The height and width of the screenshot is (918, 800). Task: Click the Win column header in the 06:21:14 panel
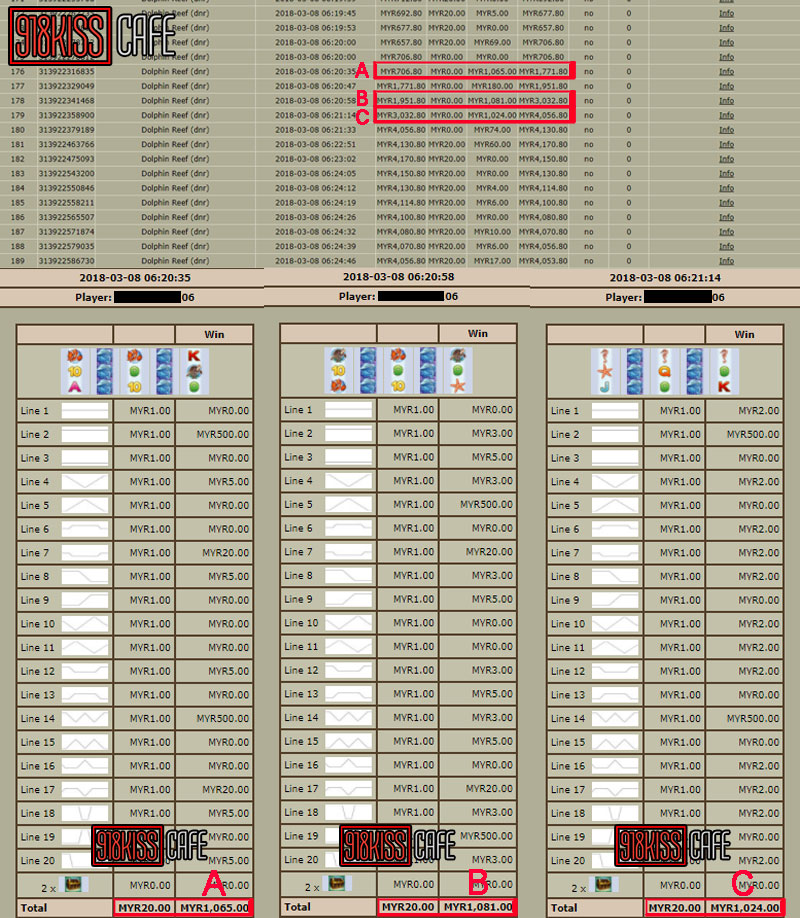tap(744, 335)
